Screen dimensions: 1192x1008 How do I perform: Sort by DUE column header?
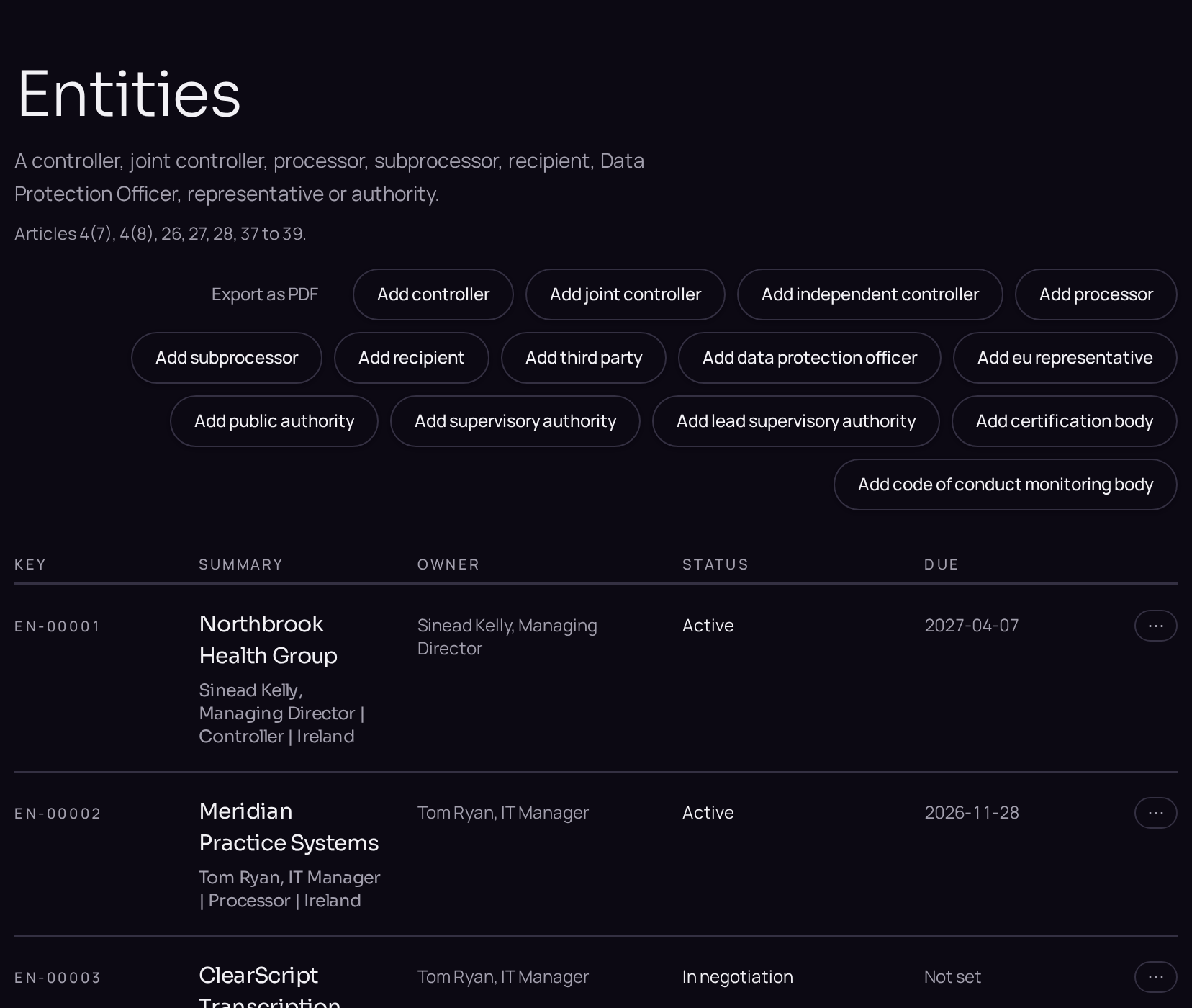click(941, 564)
